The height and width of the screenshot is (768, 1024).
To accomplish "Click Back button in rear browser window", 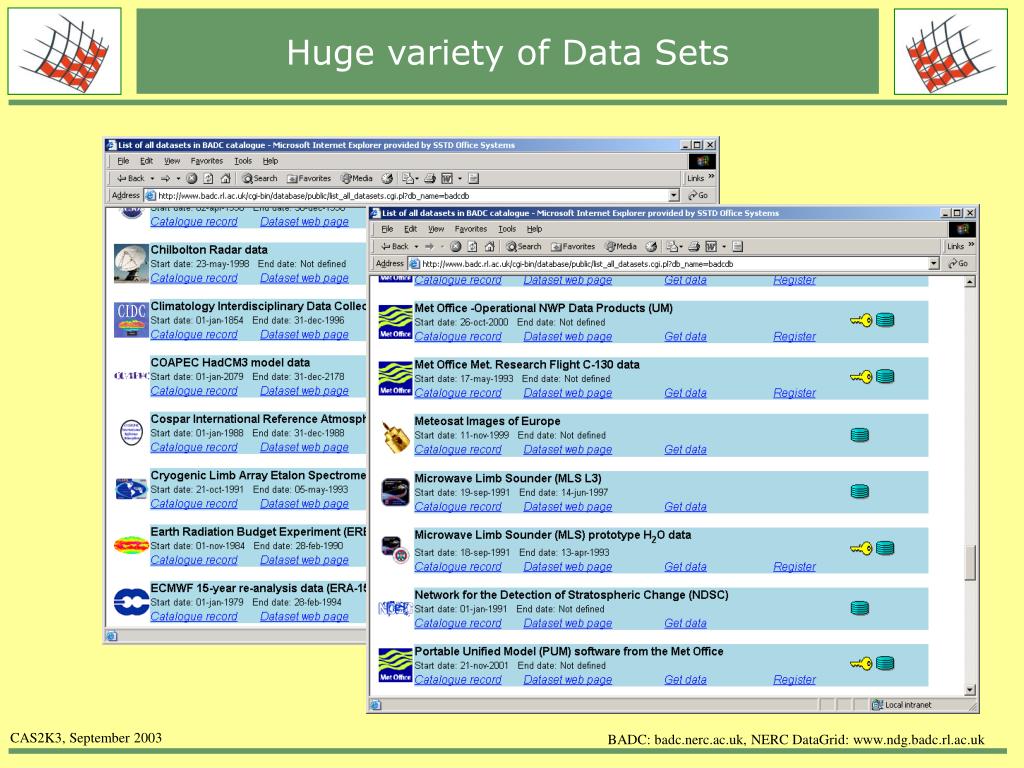I will pos(131,178).
